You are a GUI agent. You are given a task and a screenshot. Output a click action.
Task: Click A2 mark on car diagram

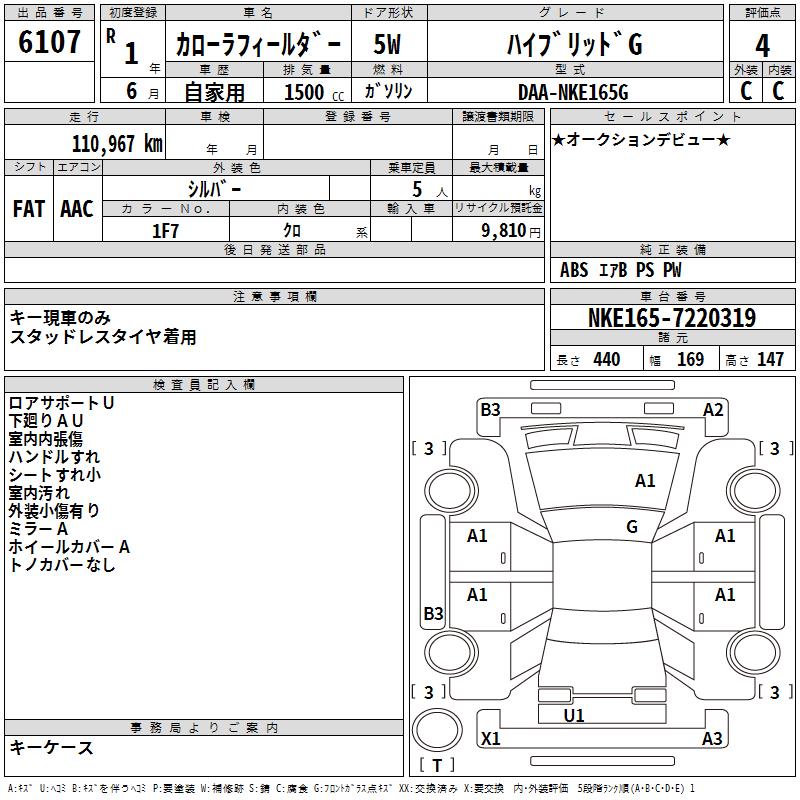713,410
